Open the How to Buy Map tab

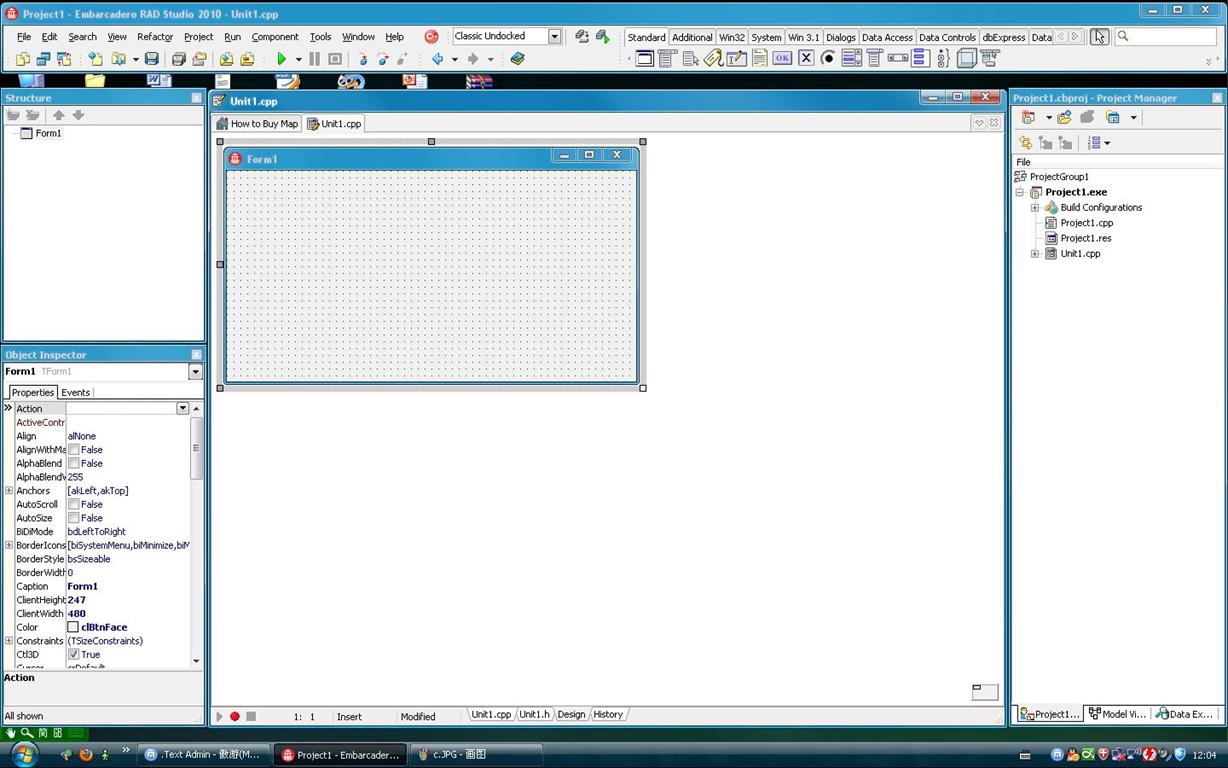click(x=258, y=124)
